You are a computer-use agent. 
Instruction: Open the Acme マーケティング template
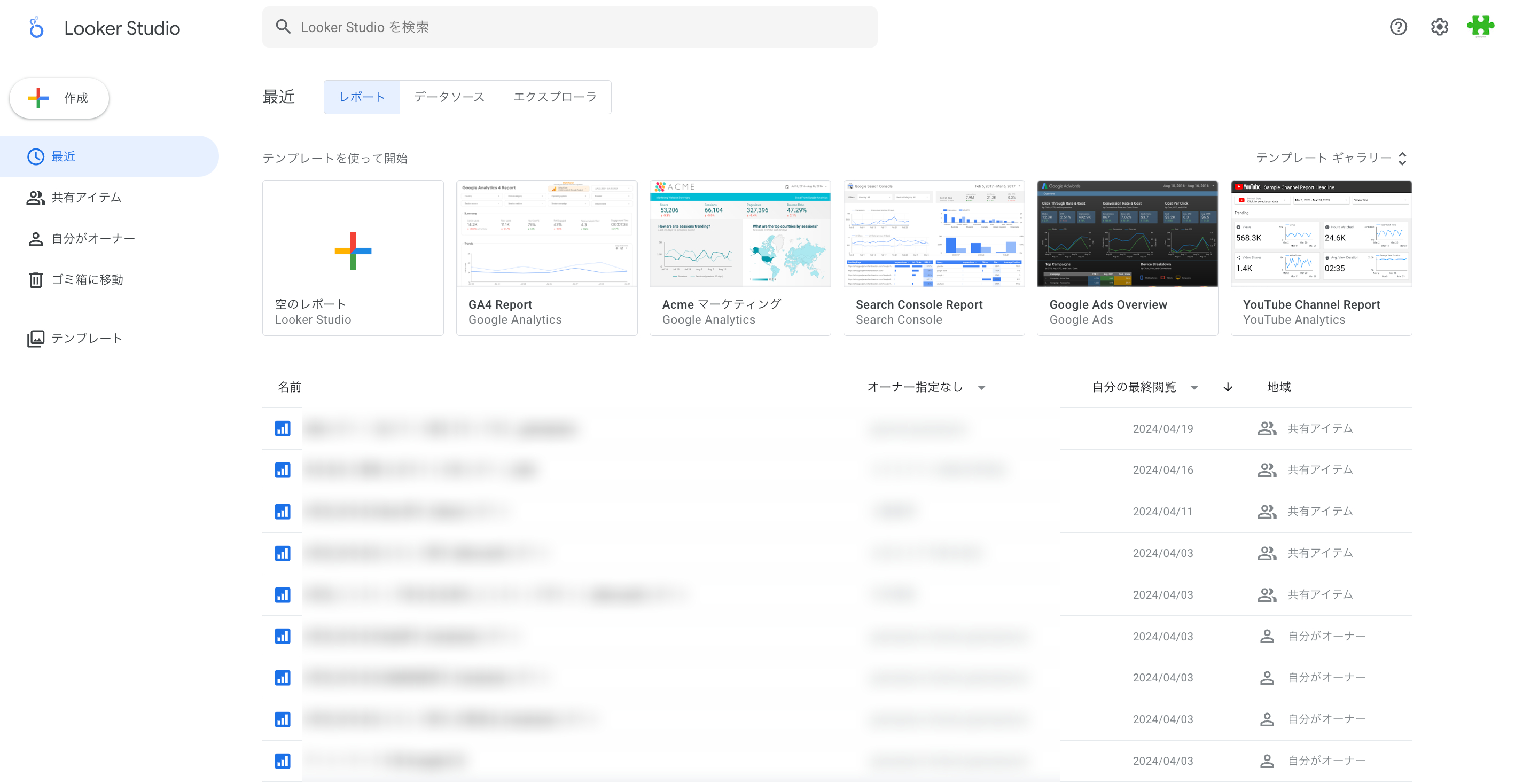pyautogui.click(x=740, y=258)
